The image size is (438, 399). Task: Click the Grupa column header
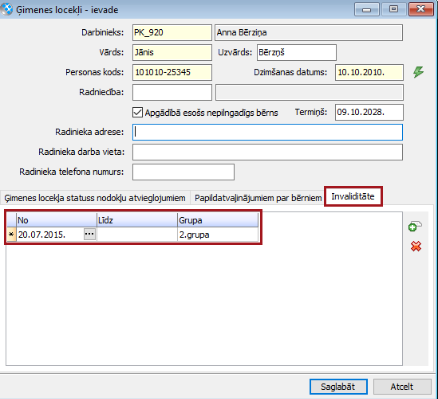click(x=218, y=220)
